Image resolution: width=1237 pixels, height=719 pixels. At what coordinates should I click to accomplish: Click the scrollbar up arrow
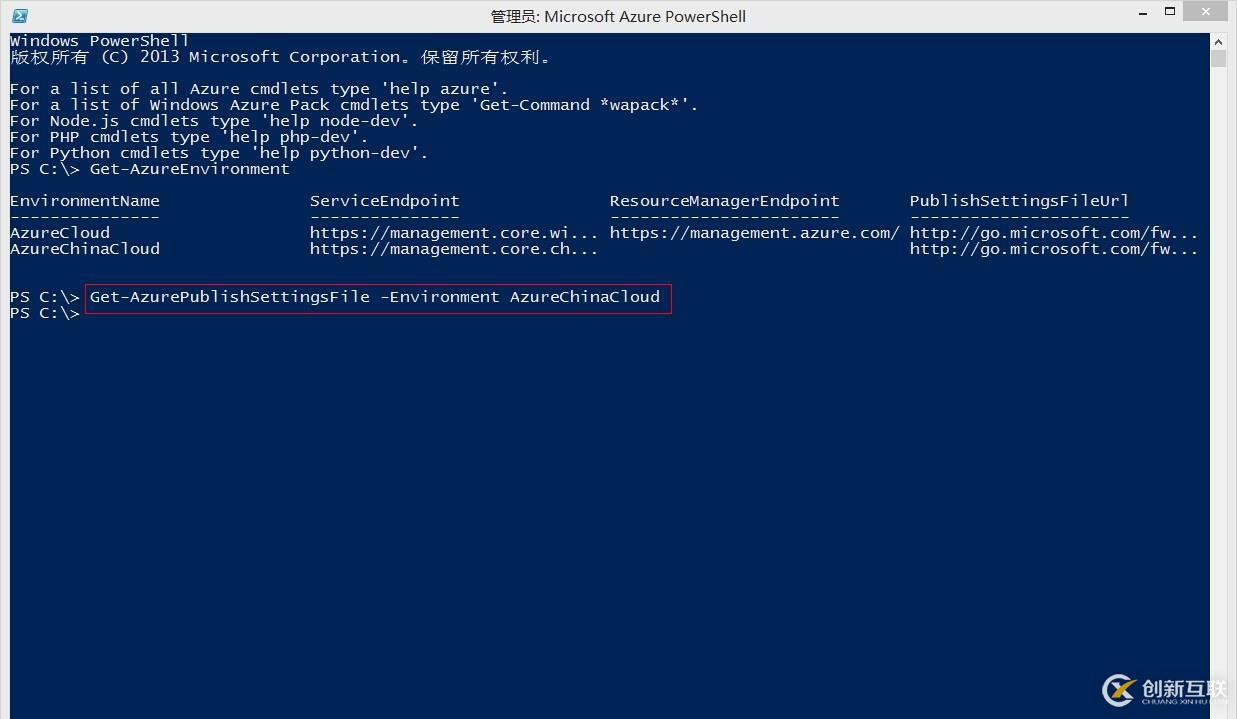[1218, 43]
